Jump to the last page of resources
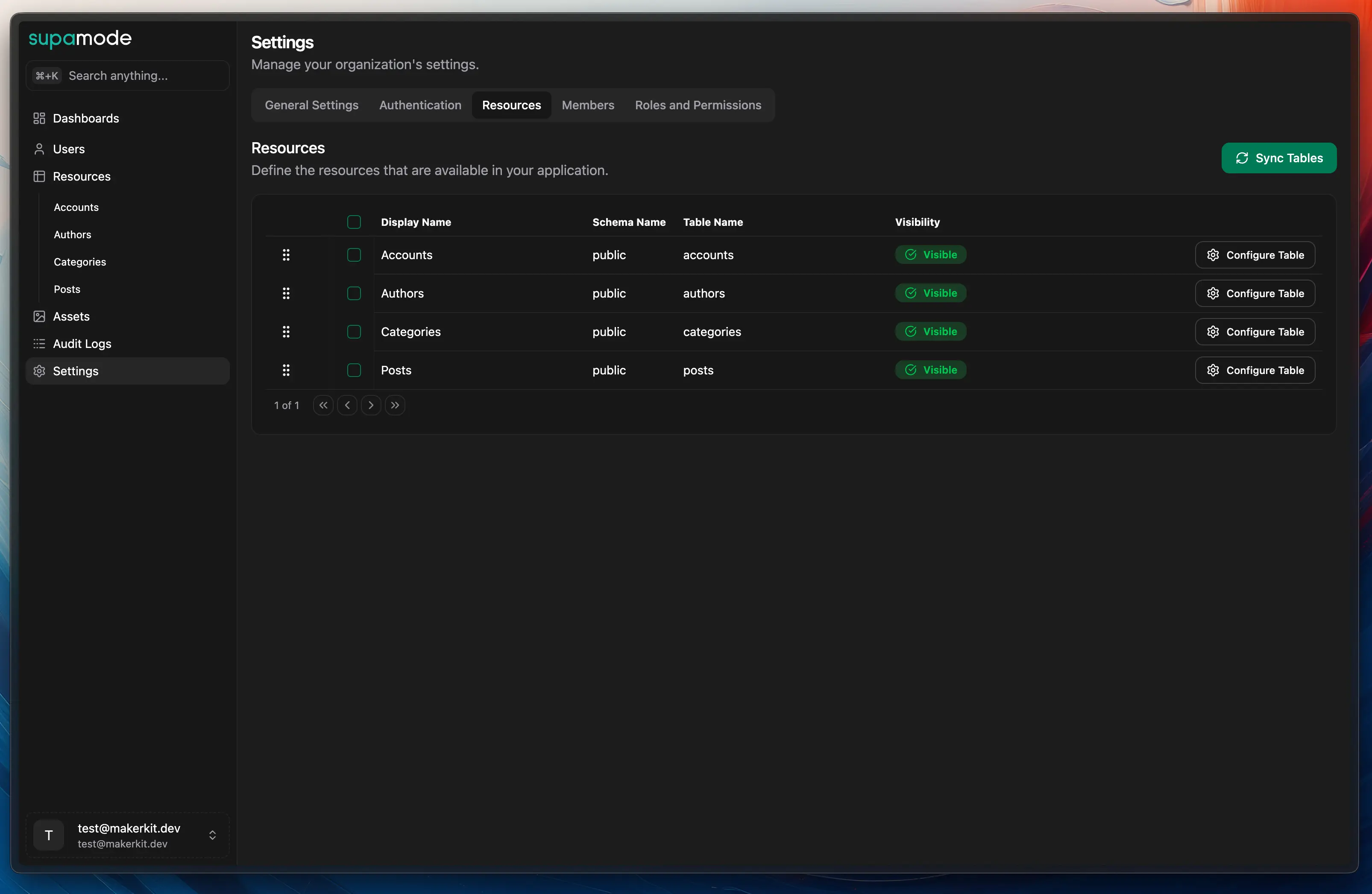The image size is (1372, 894). click(x=395, y=405)
